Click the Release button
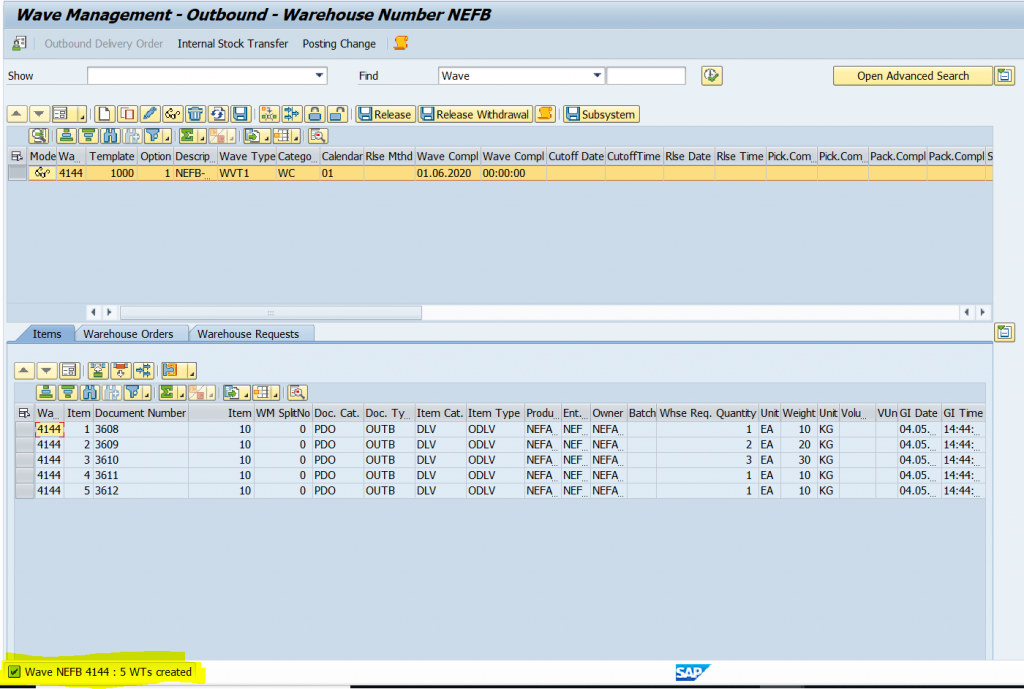Image resolution: width=1024 pixels, height=689 pixels. pyautogui.click(x=385, y=114)
